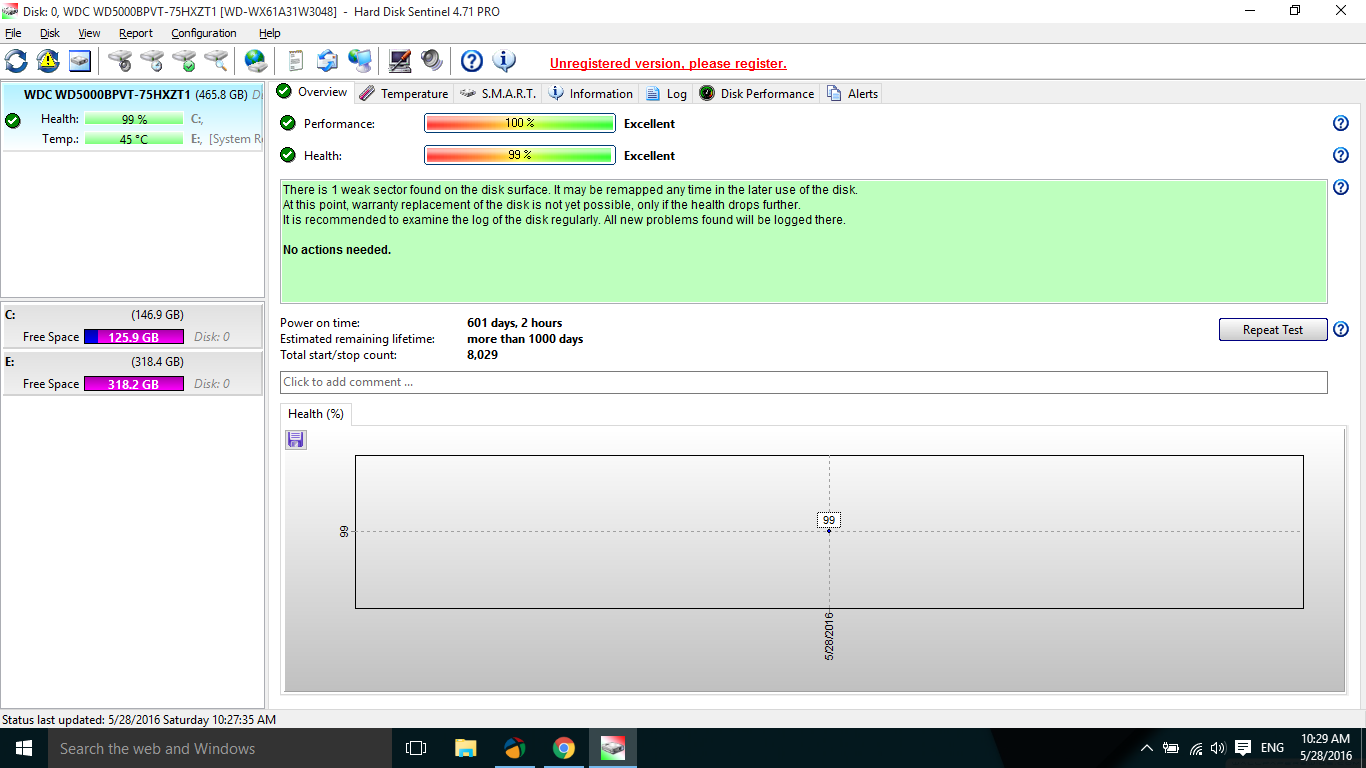Open the Help question mark icon
The image size is (1366, 768).
(x=471, y=61)
